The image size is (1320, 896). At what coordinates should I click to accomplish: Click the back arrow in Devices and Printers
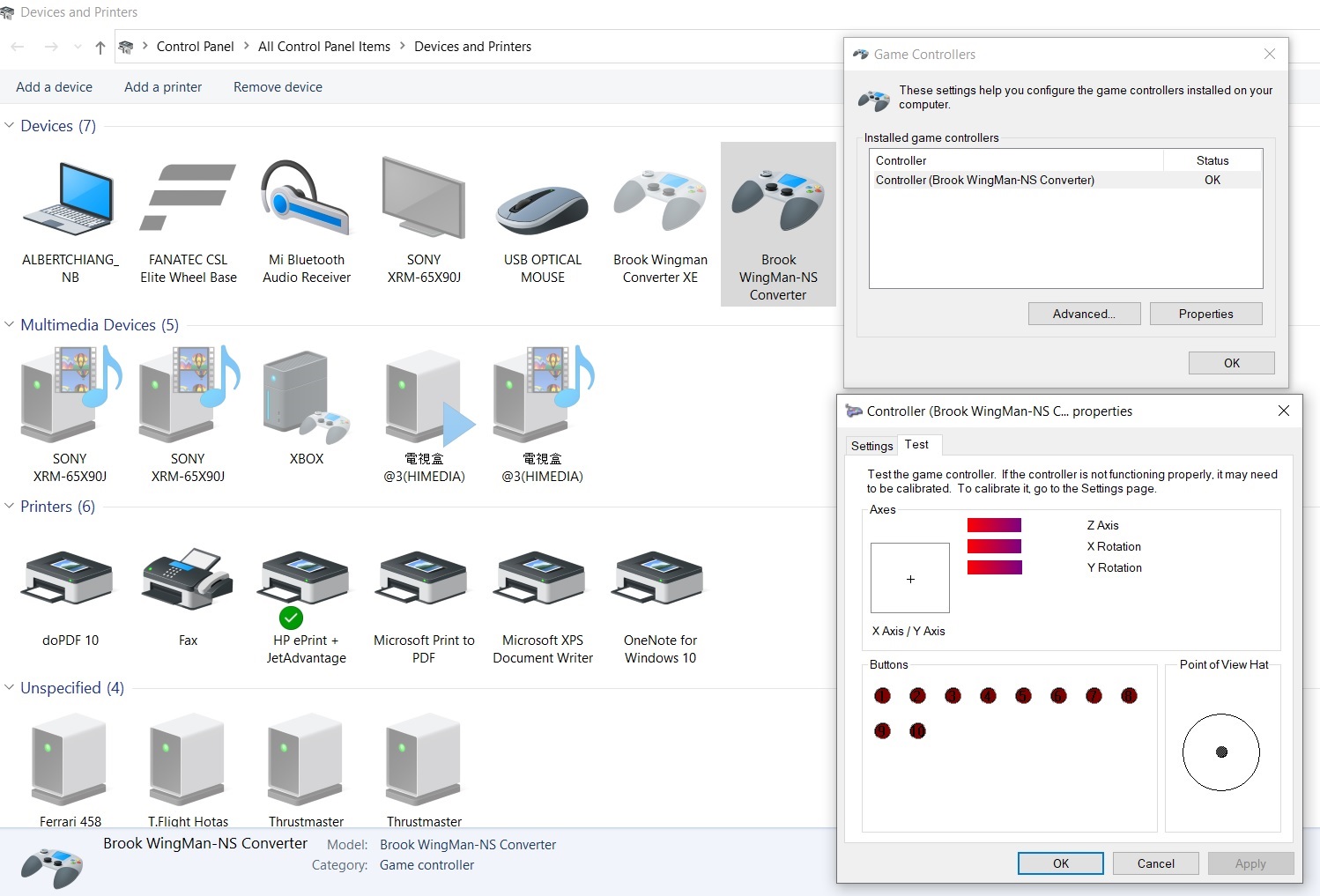(x=18, y=47)
